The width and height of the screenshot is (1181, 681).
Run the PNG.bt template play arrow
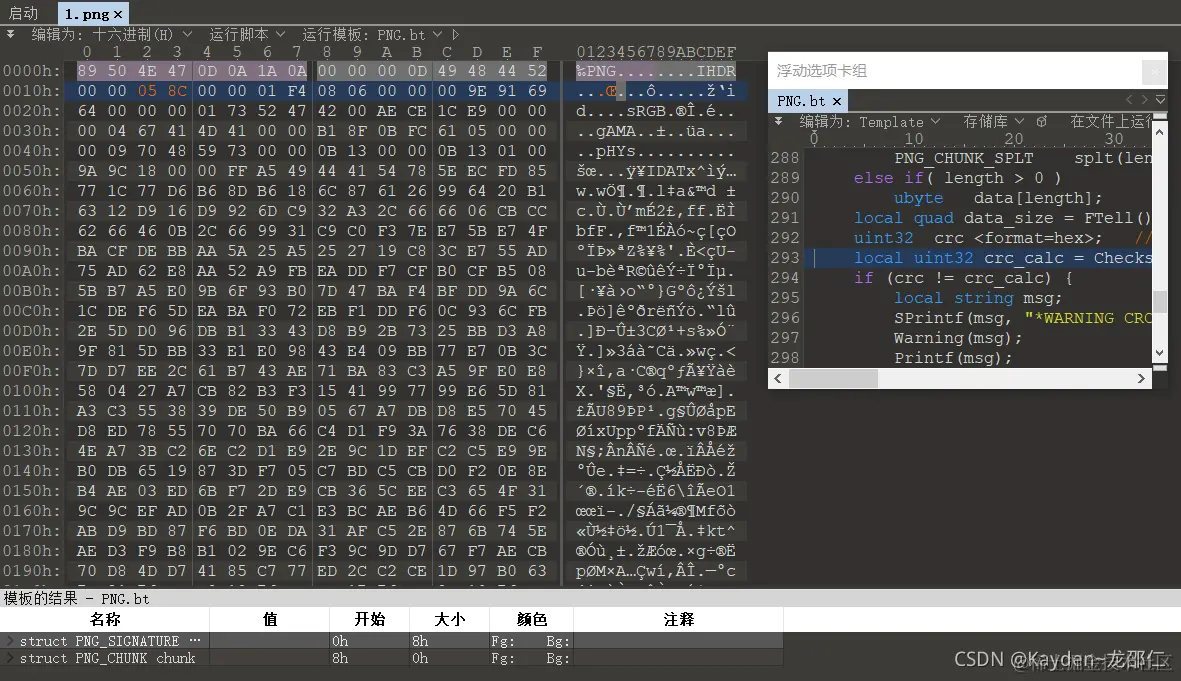pyautogui.click(x=456, y=35)
